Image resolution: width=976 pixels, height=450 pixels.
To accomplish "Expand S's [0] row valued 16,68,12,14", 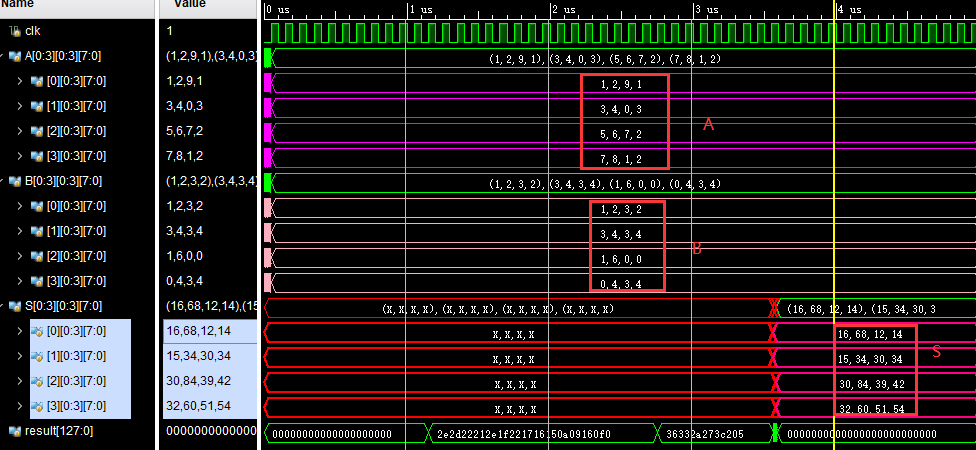I will click(x=20, y=331).
